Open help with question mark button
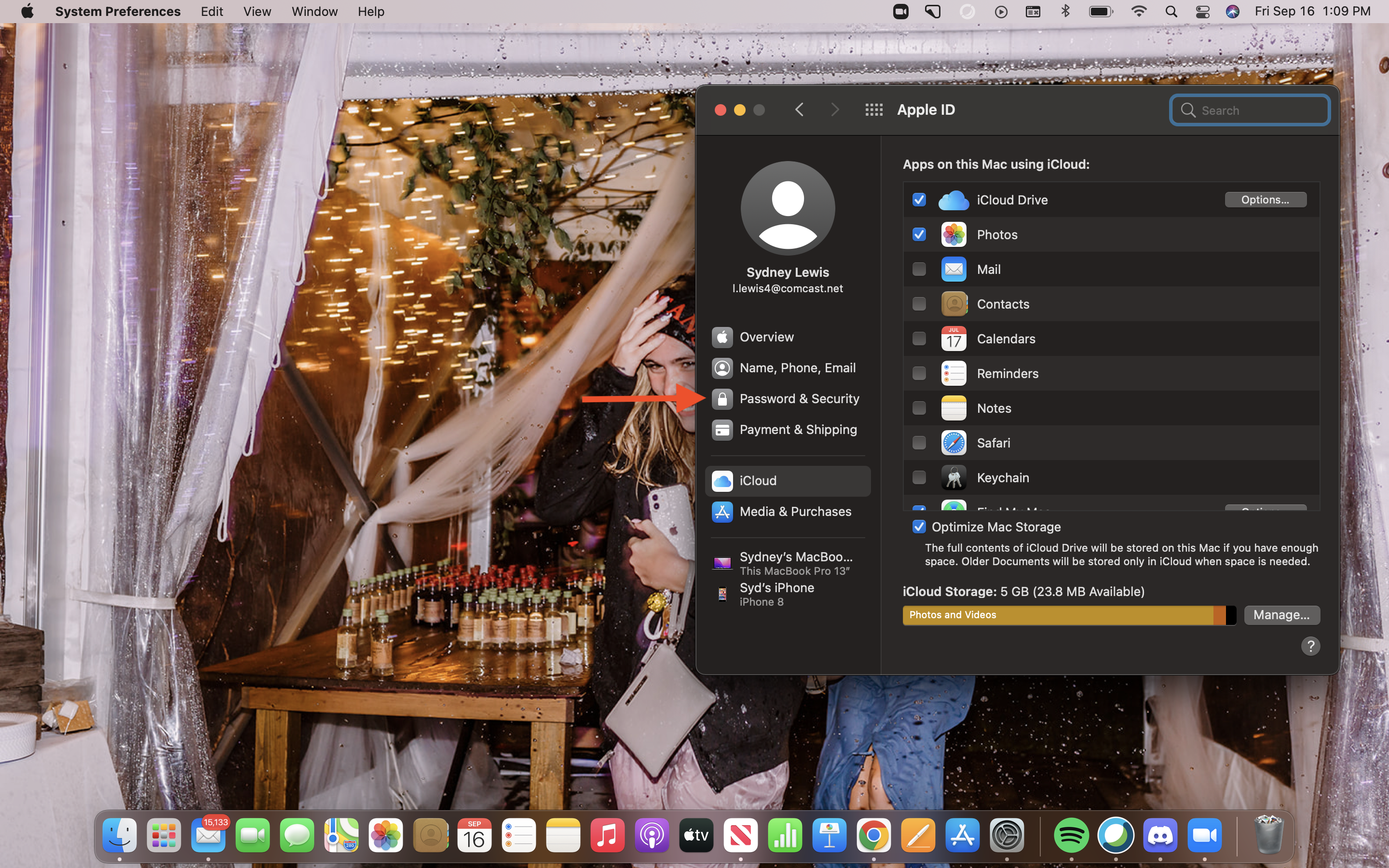 coord(1310,646)
